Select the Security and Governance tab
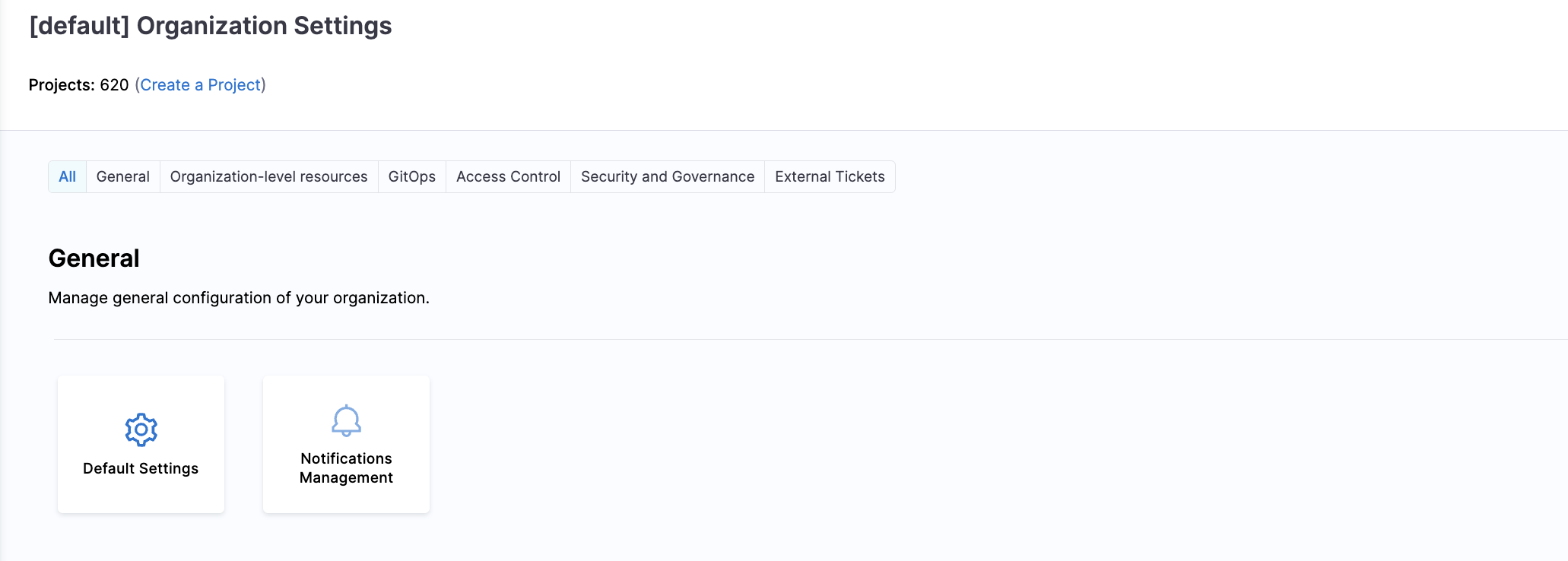This screenshot has width=1568, height=561. [x=668, y=176]
